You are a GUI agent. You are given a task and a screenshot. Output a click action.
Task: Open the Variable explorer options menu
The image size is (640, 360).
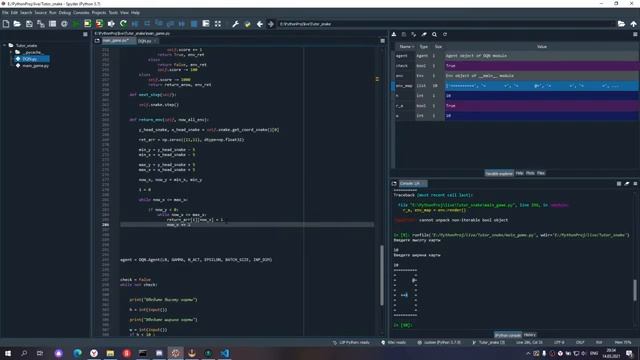click(635, 35)
